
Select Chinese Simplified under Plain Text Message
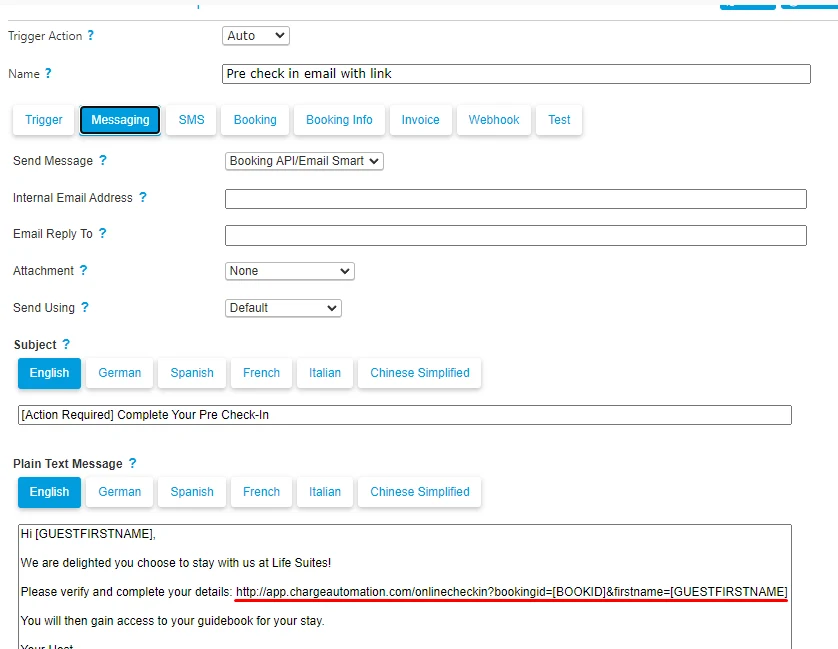pyautogui.click(x=420, y=492)
